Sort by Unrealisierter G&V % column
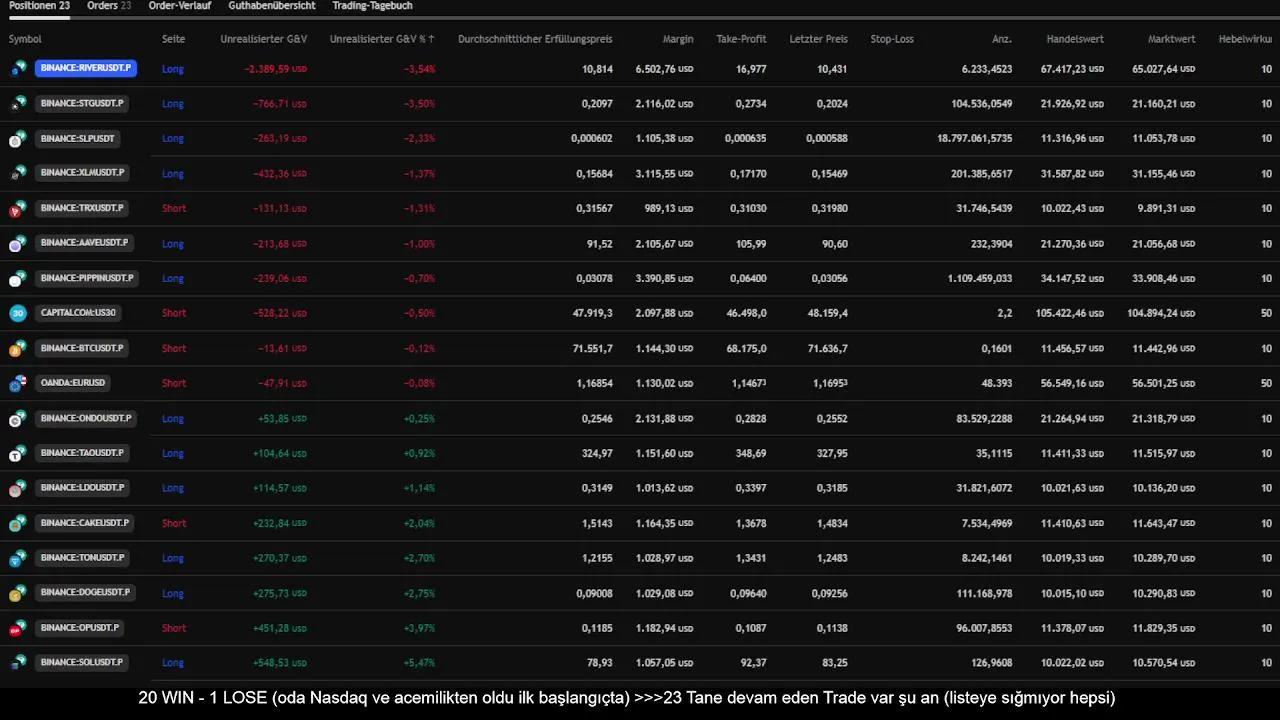This screenshot has height=720, width=1280. [382, 39]
